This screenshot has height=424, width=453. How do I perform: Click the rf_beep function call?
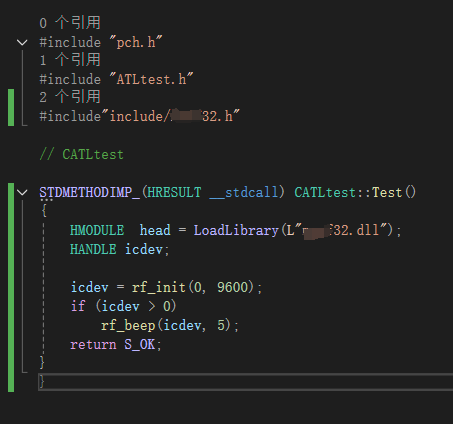[x=128, y=325]
